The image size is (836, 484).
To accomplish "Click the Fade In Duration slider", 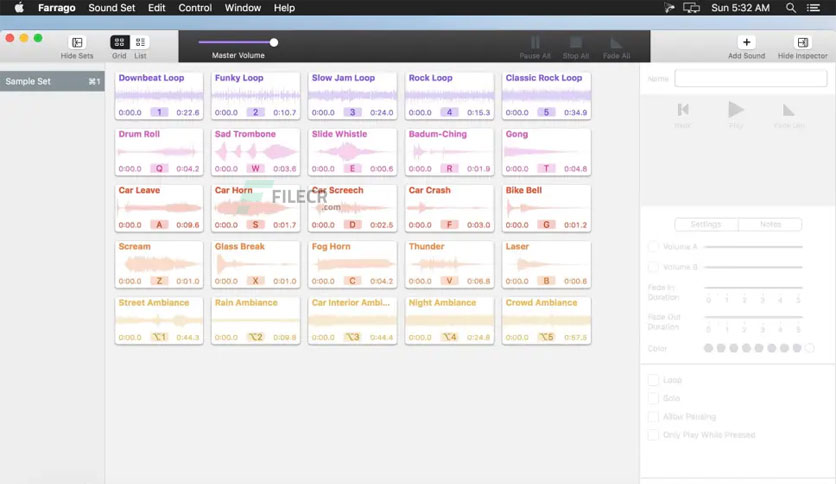I will pyautogui.click(x=753, y=287).
